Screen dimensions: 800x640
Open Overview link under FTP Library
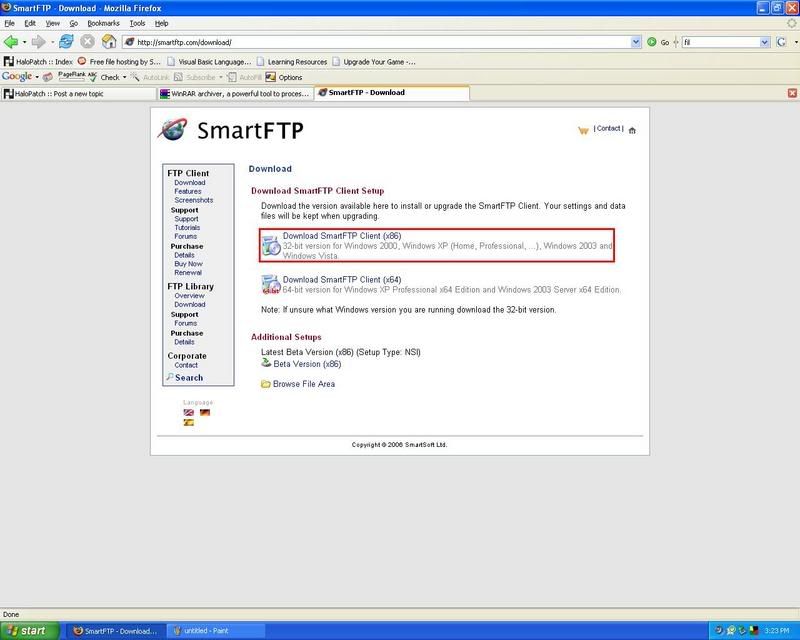pos(189,296)
